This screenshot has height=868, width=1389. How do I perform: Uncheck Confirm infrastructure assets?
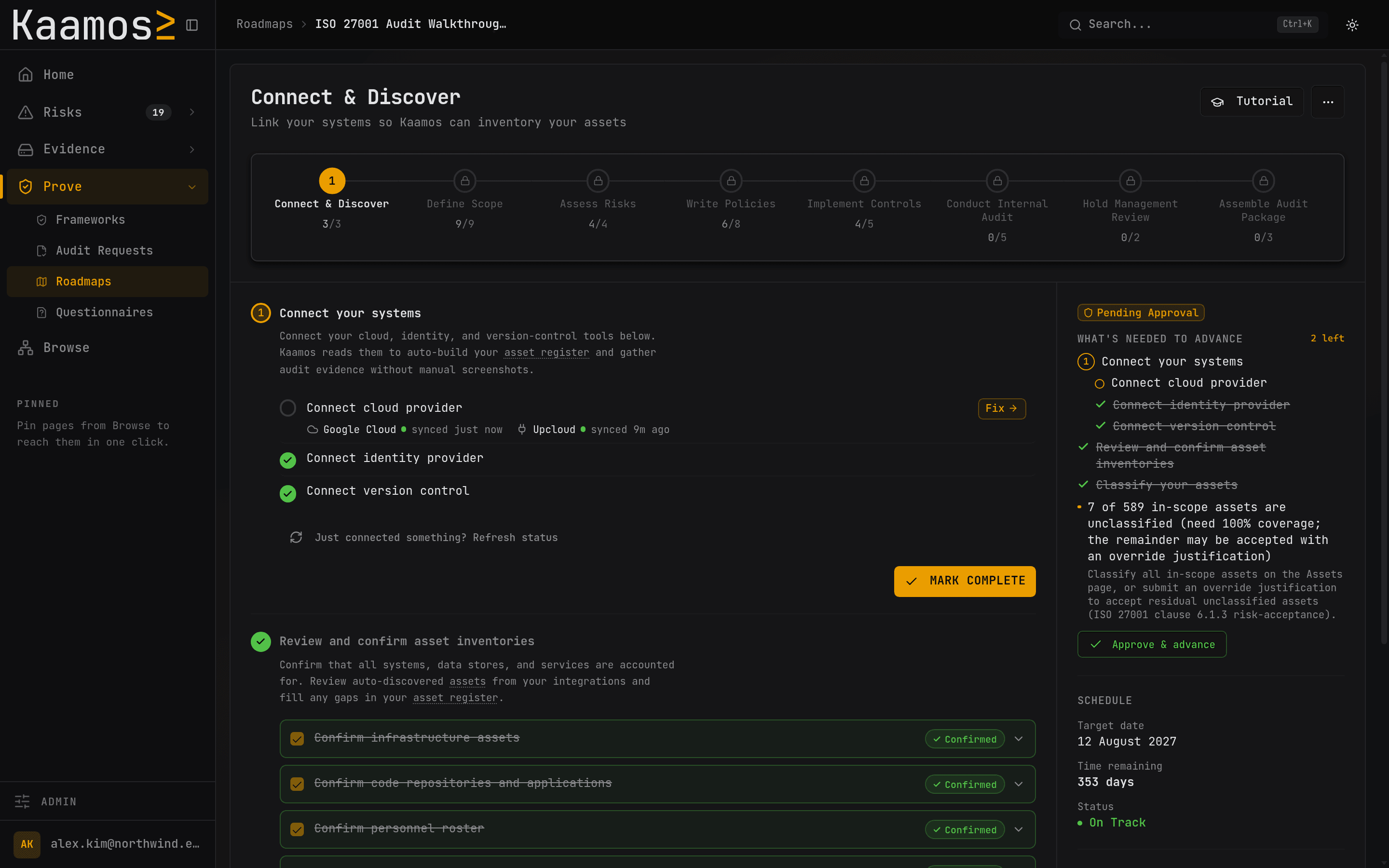pyautogui.click(x=297, y=739)
